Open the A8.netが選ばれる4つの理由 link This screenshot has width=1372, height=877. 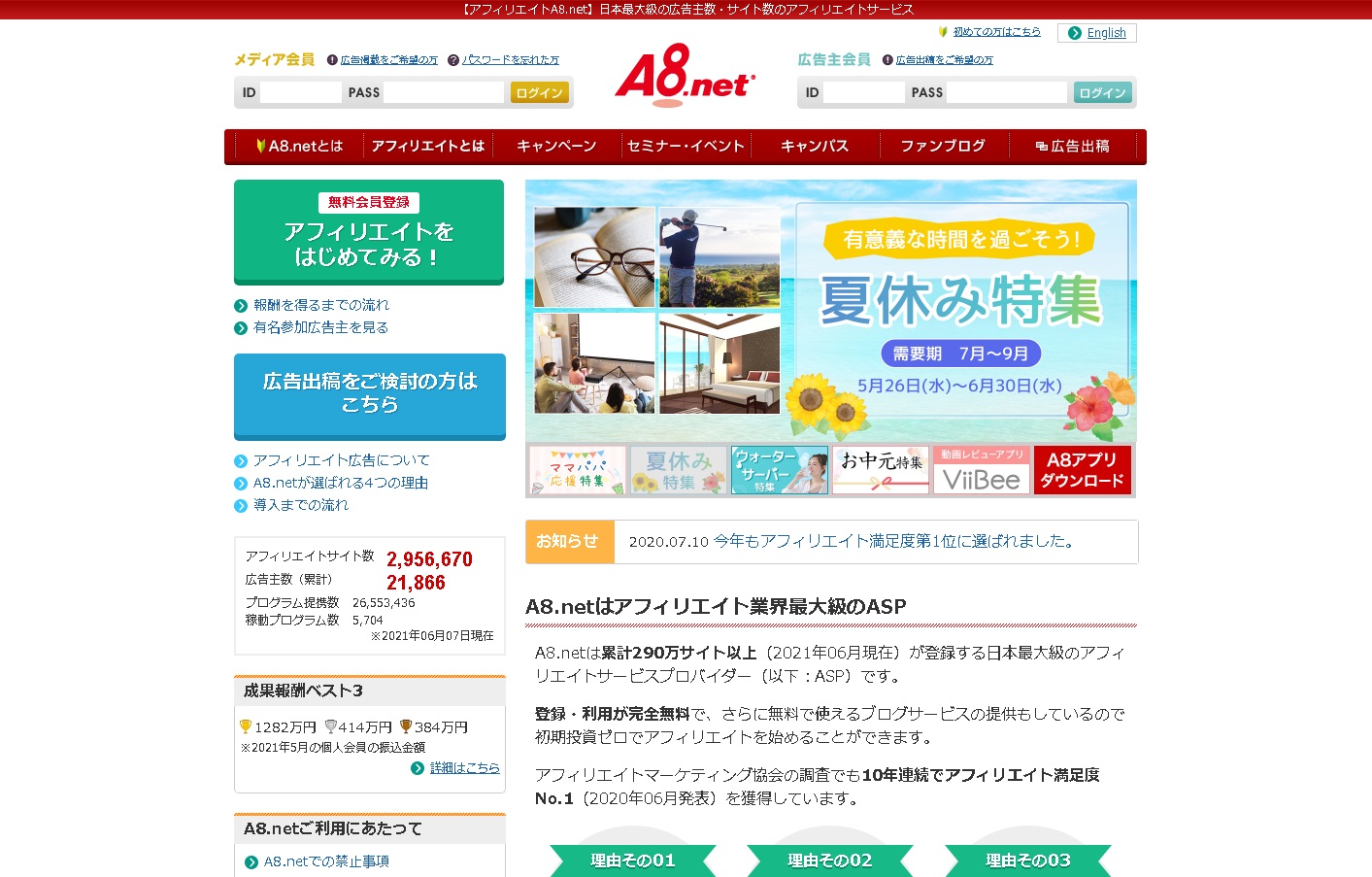(x=341, y=483)
